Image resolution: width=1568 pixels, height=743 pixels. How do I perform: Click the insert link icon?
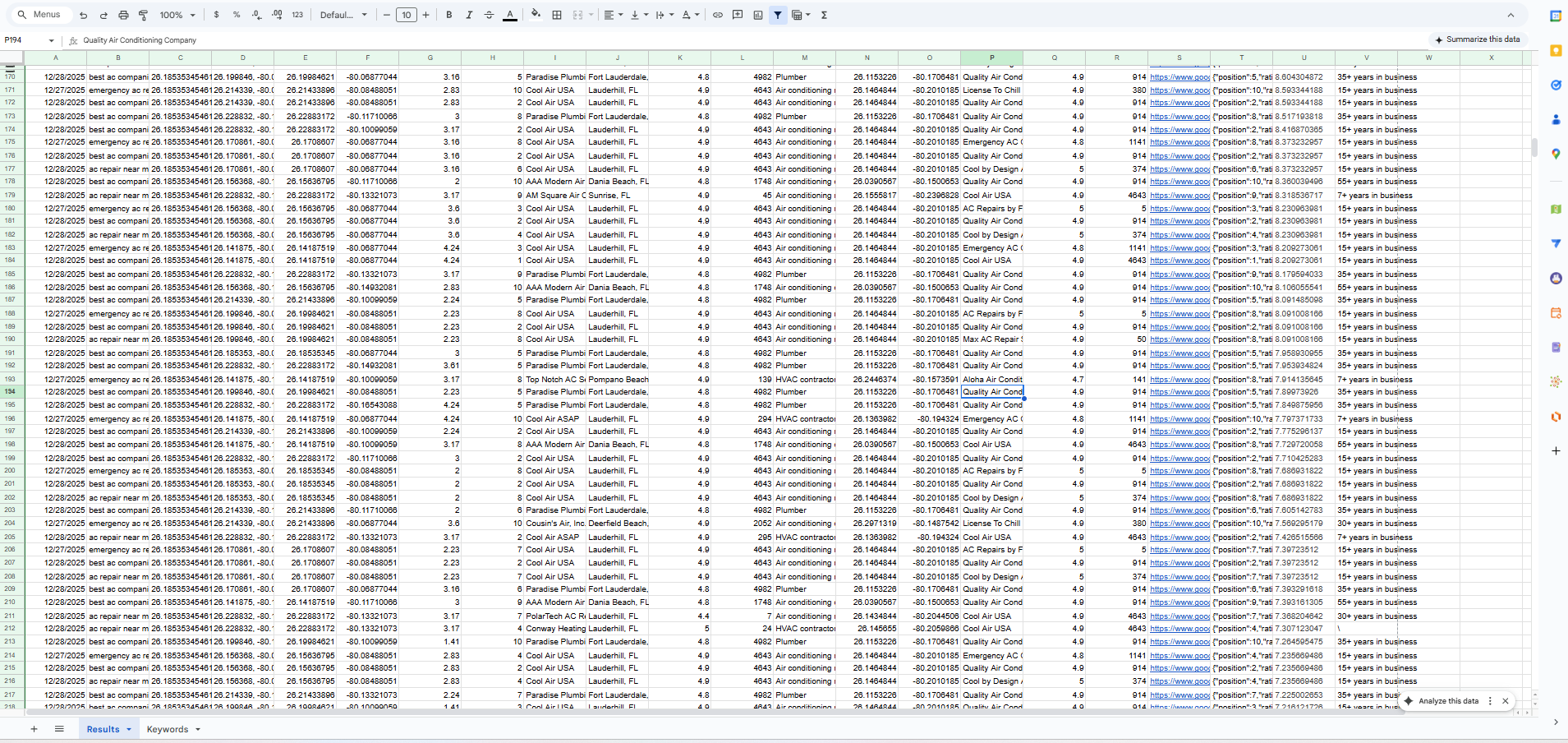[x=717, y=15]
